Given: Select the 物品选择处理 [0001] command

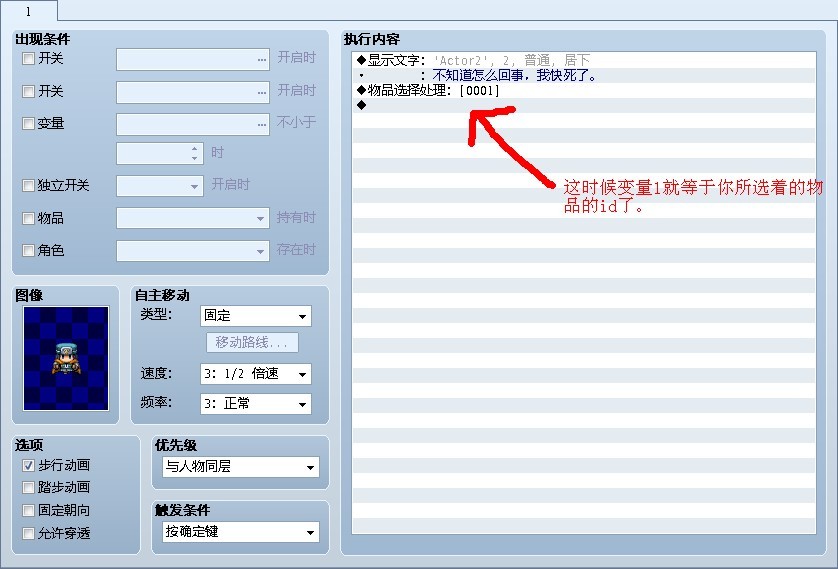Looking at the screenshot, I should (584, 90).
